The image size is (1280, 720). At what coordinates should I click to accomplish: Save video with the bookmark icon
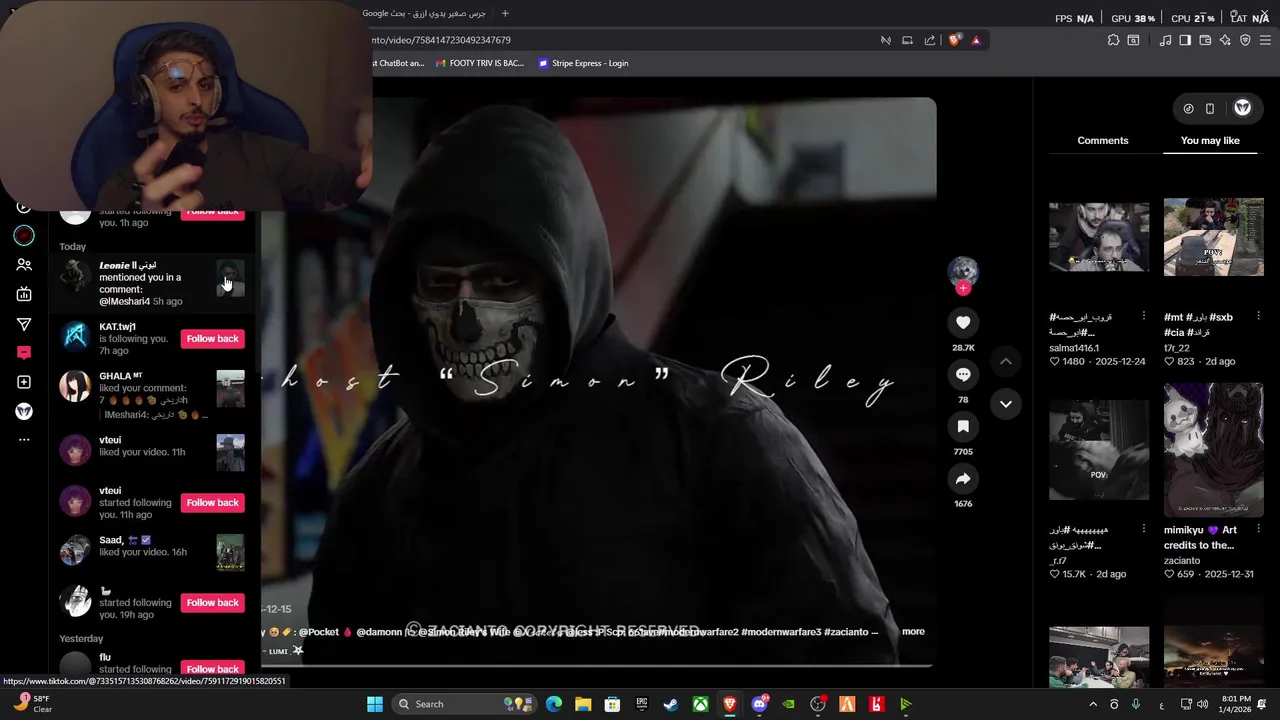[963, 426]
